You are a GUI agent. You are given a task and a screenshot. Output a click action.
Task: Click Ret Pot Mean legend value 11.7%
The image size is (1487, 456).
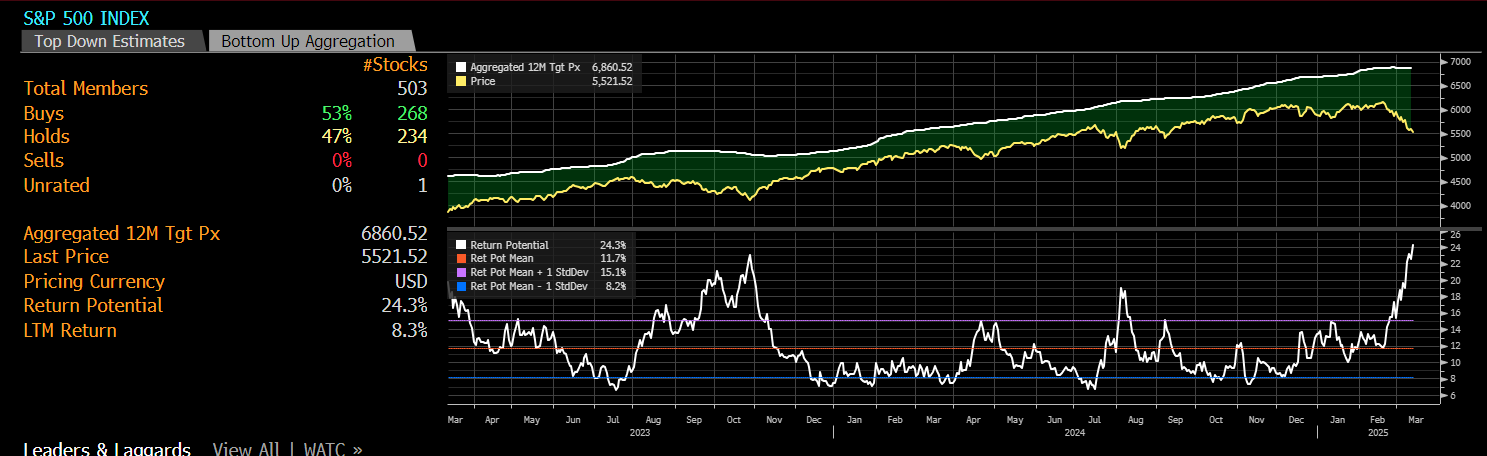pyautogui.click(x=613, y=258)
